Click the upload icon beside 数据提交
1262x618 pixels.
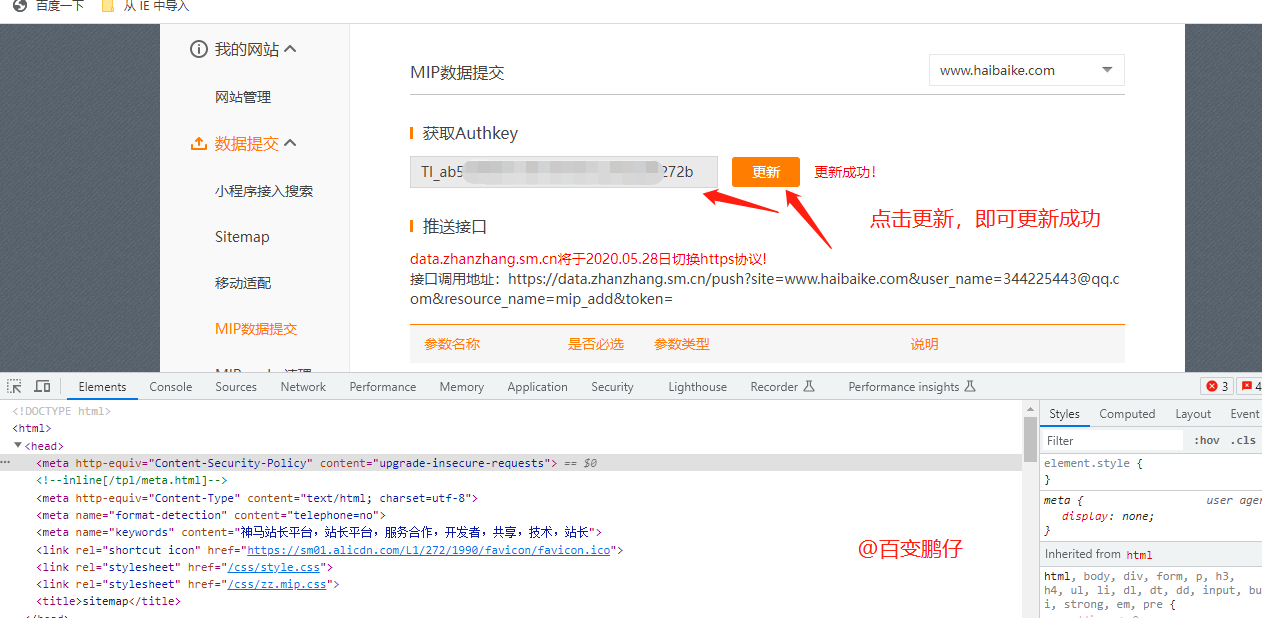pos(198,144)
